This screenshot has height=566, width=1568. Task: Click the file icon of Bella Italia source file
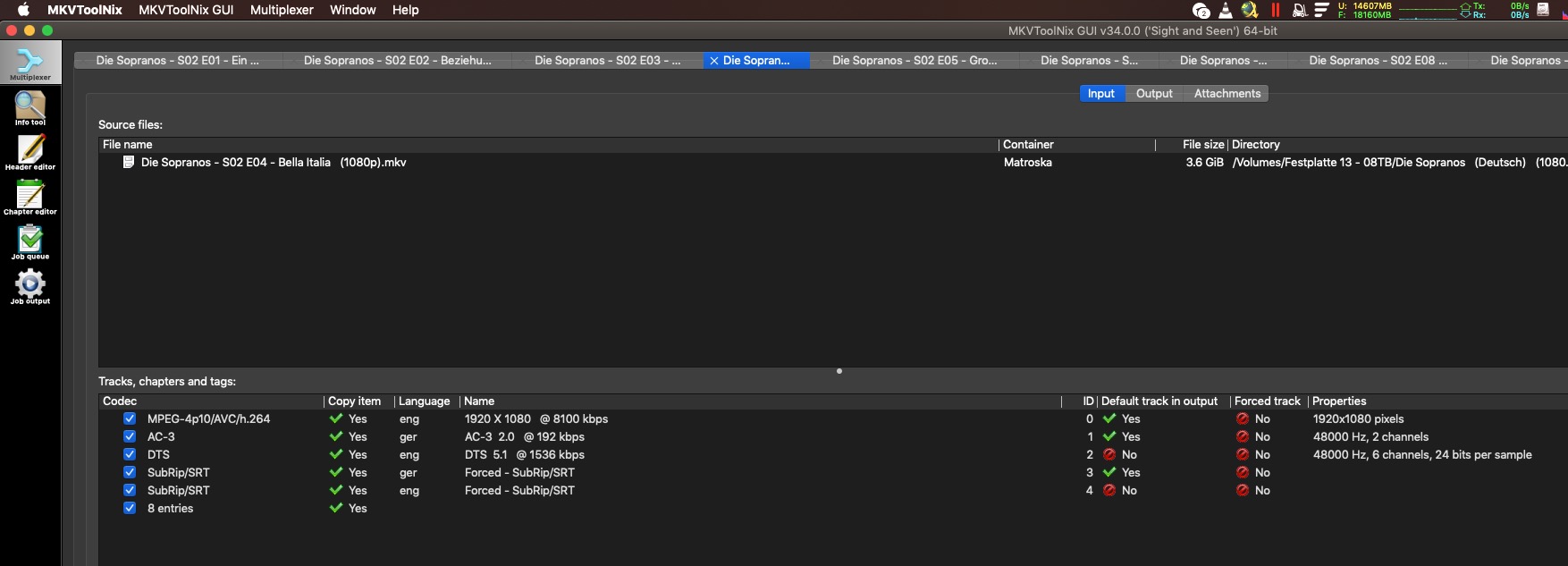[x=128, y=162]
